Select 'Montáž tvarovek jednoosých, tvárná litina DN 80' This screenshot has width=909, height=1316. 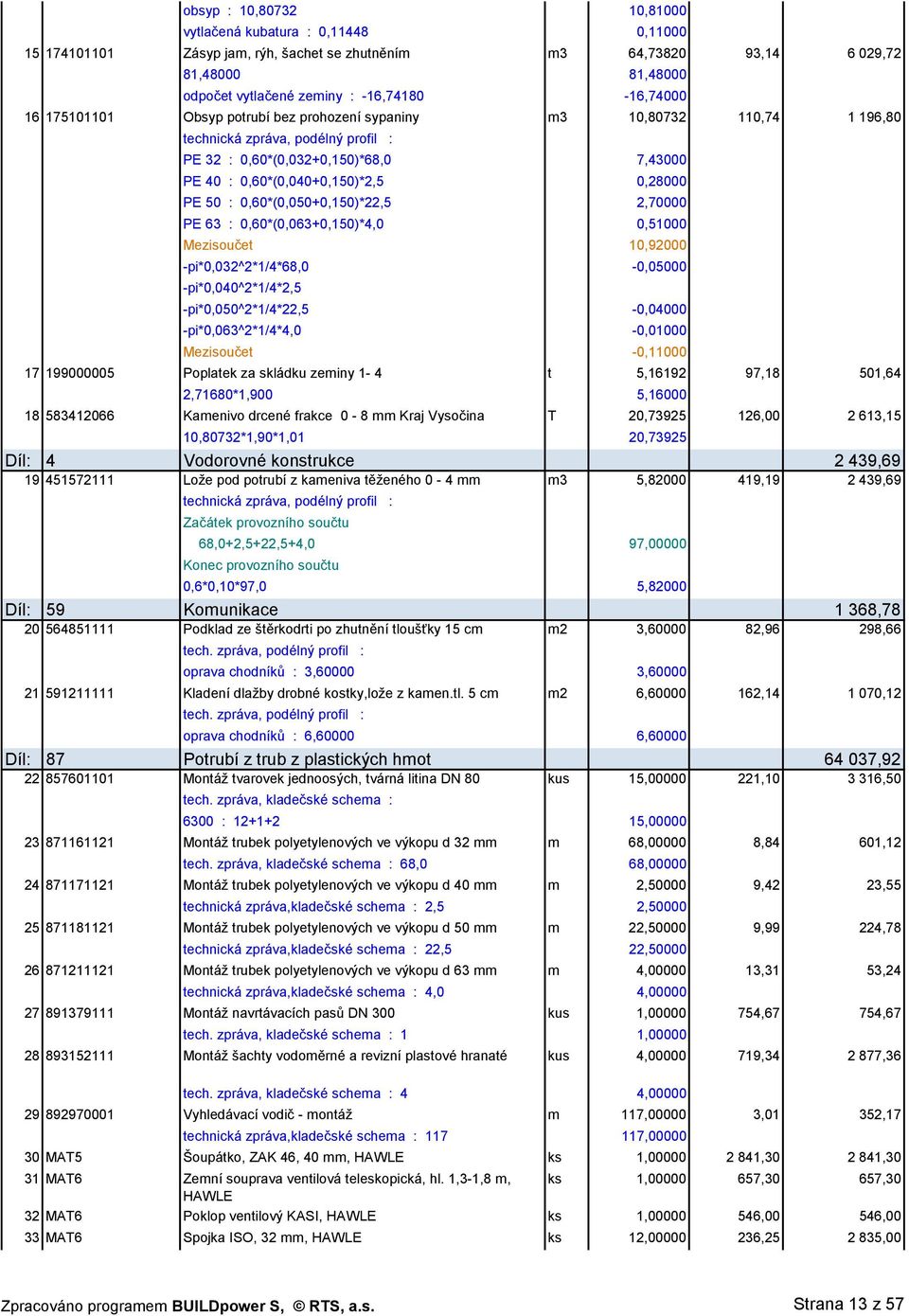pos(331,778)
